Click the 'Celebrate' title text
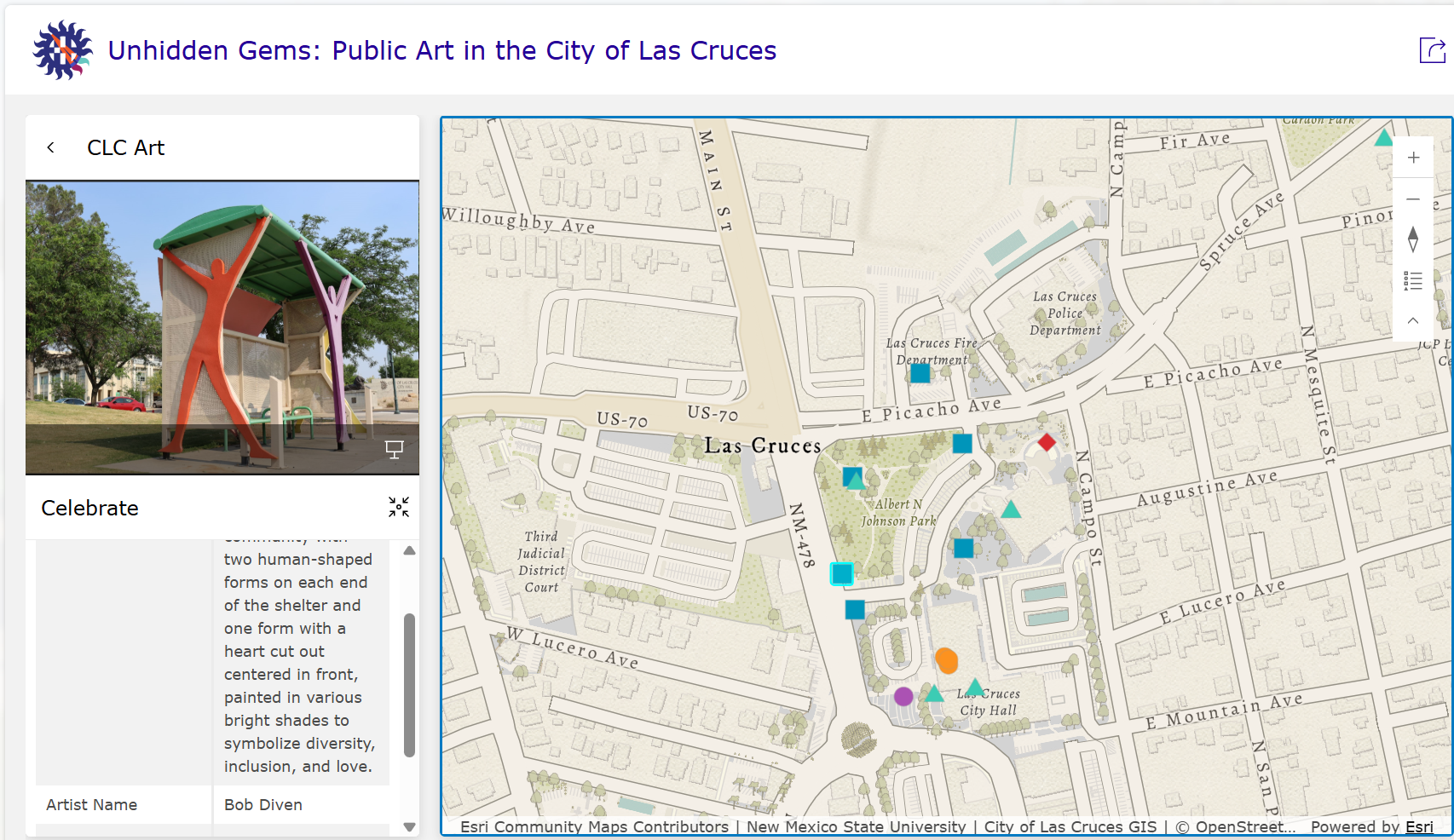1454x840 pixels. tap(89, 508)
